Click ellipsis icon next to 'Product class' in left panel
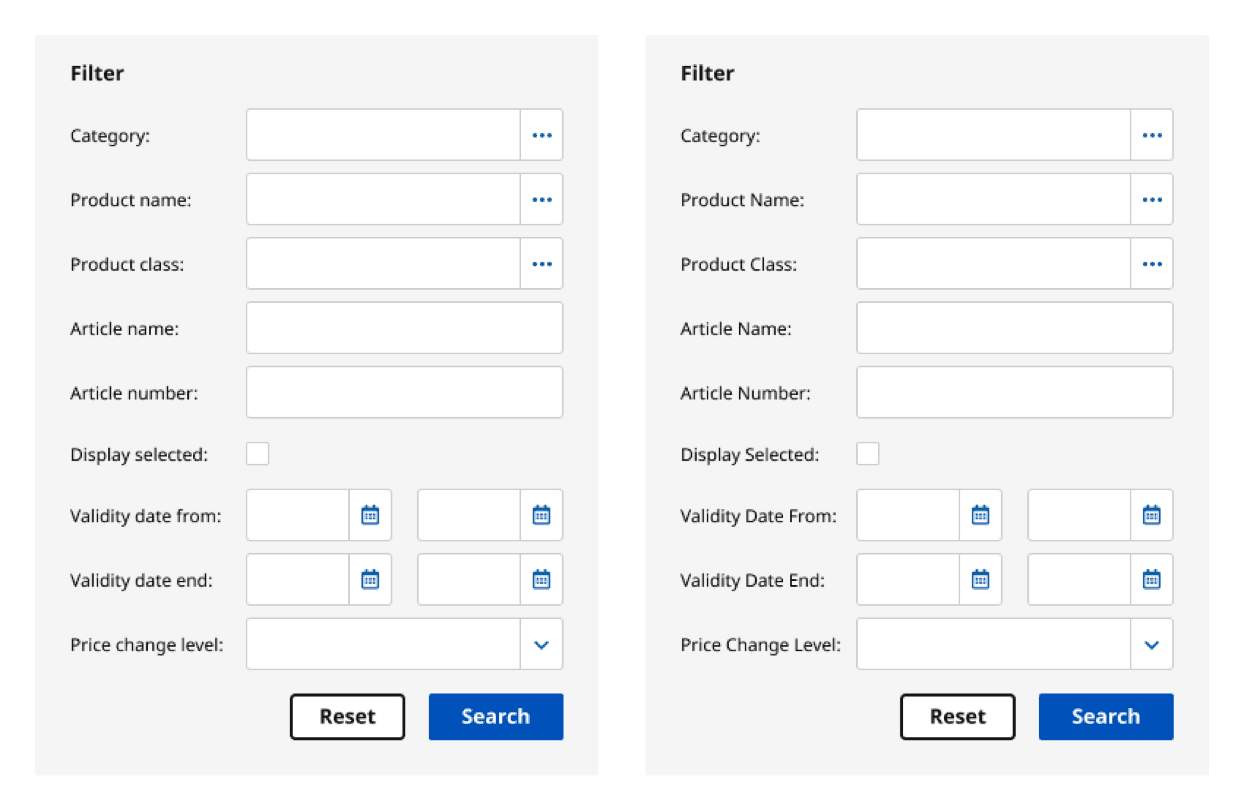 (x=542, y=264)
